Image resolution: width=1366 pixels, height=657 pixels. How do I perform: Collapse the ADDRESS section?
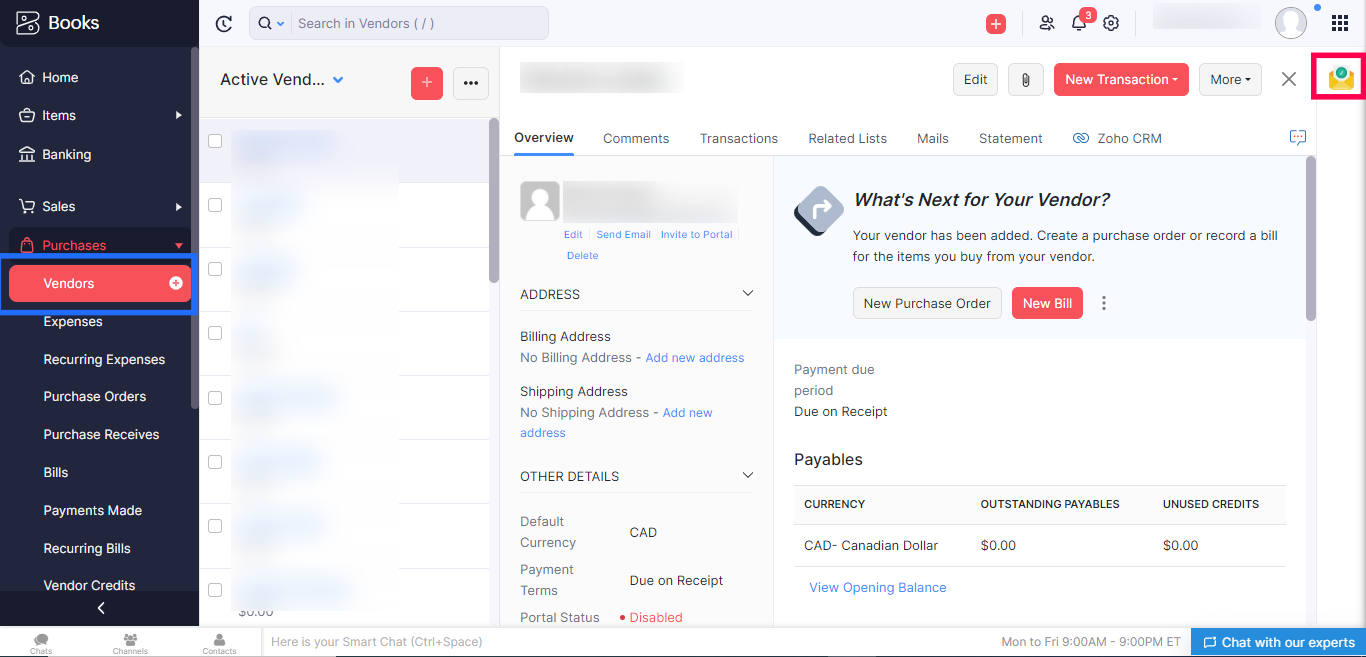[x=747, y=294]
